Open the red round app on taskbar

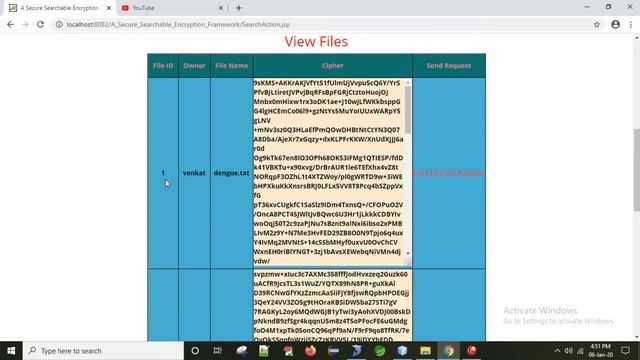pos(472,351)
